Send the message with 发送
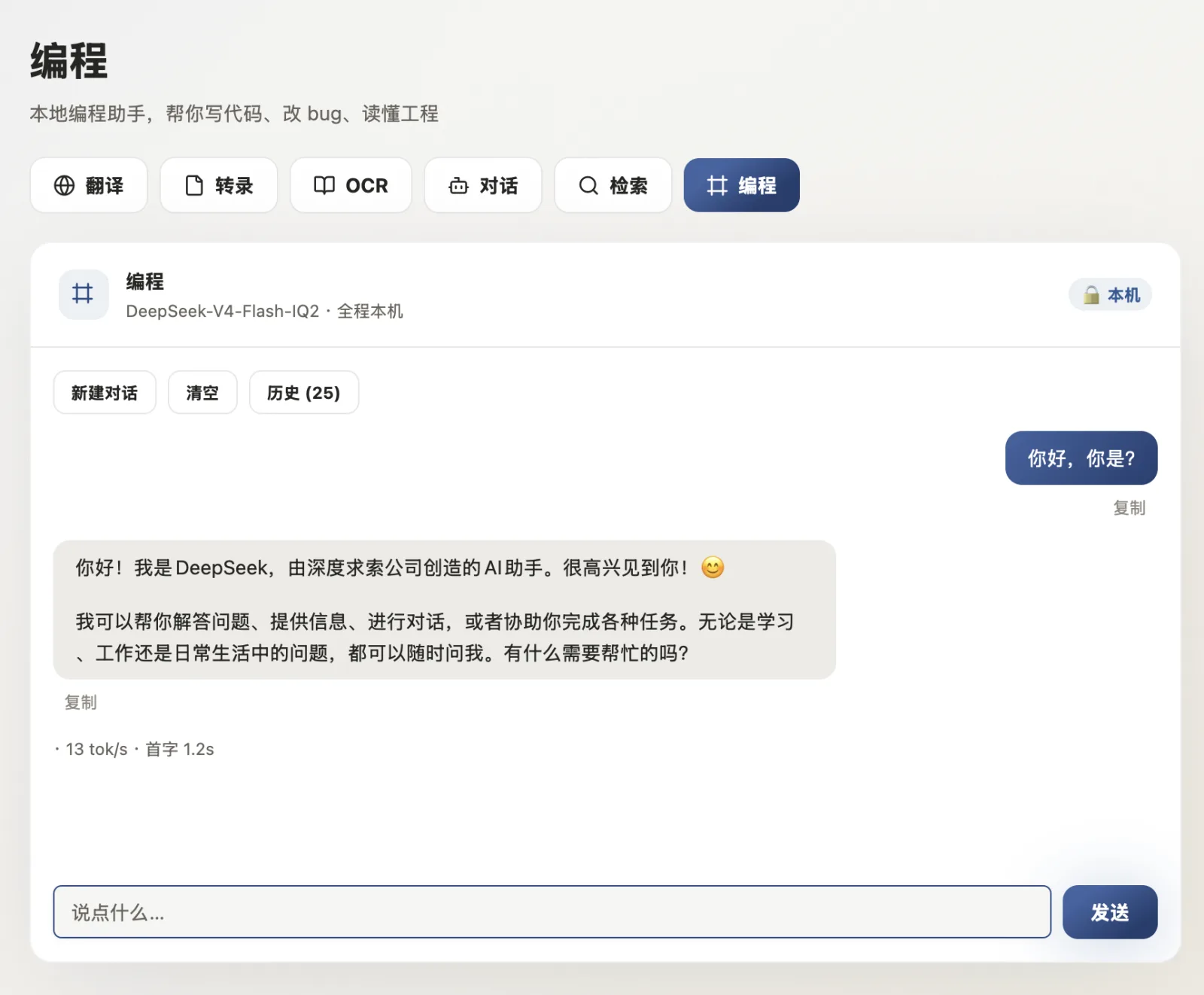This screenshot has width=1204, height=995. 1110,912
